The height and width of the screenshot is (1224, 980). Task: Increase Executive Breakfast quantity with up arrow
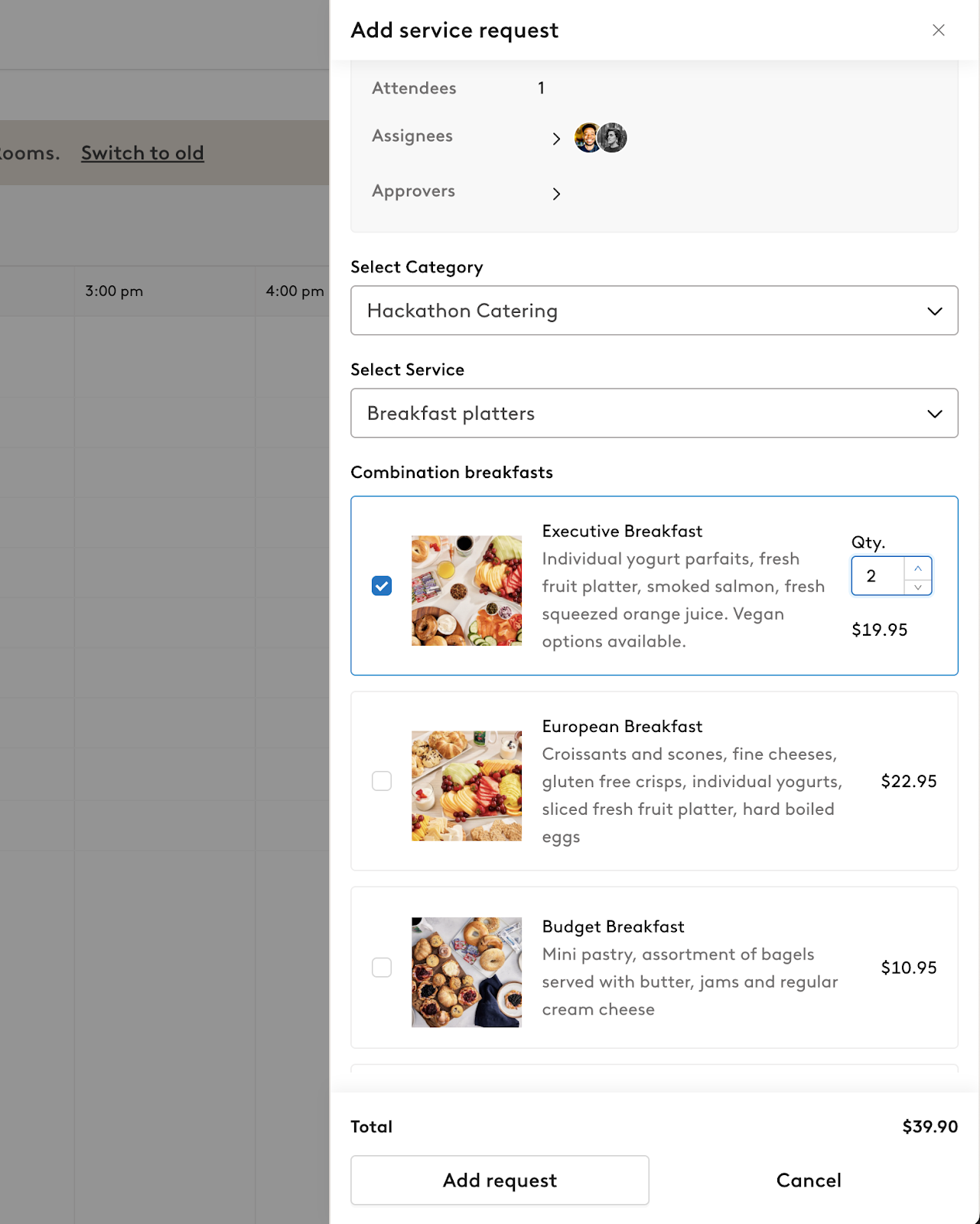pyautogui.click(x=917, y=568)
